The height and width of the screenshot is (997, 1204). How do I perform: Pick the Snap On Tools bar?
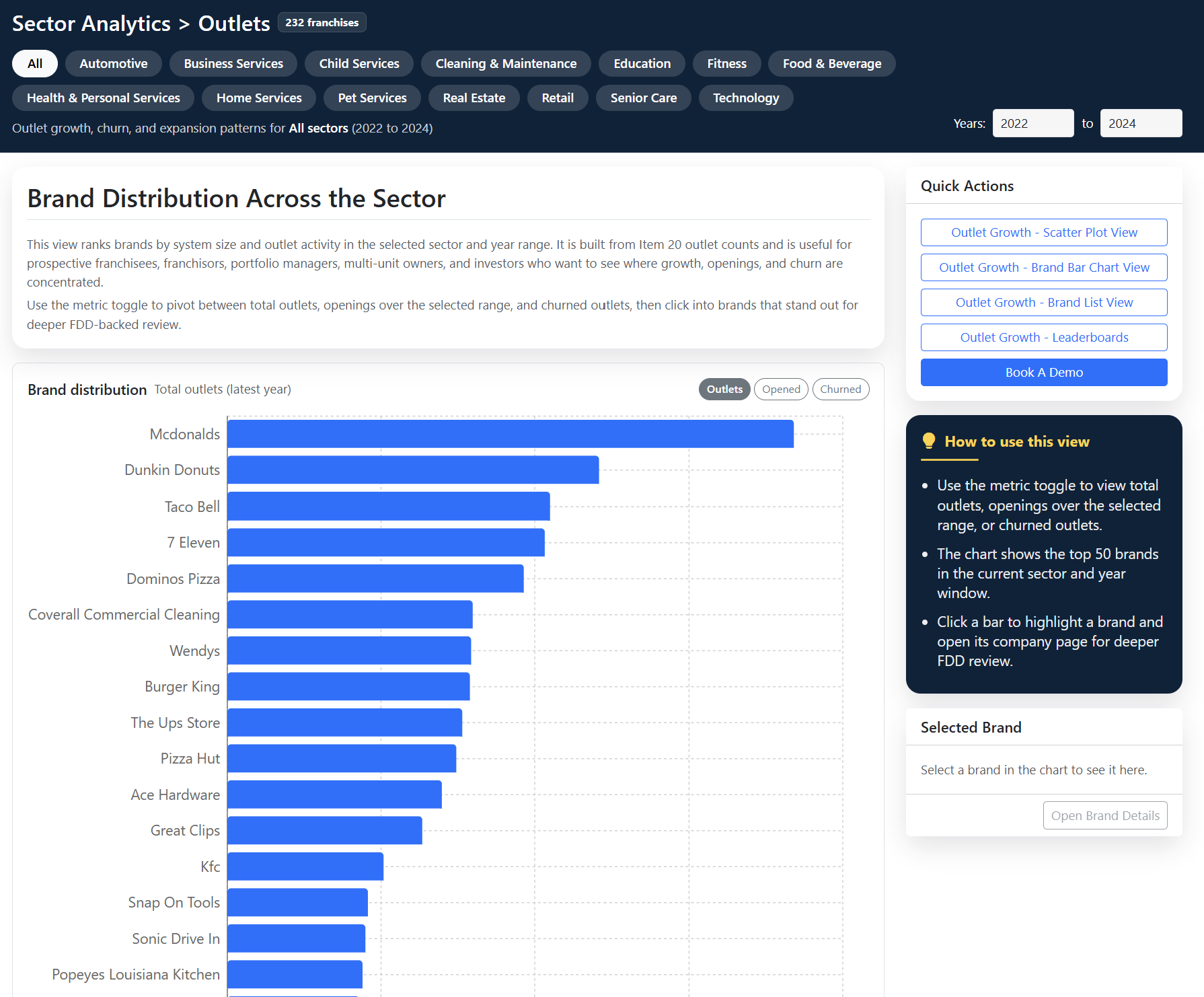(x=297, y=902)
